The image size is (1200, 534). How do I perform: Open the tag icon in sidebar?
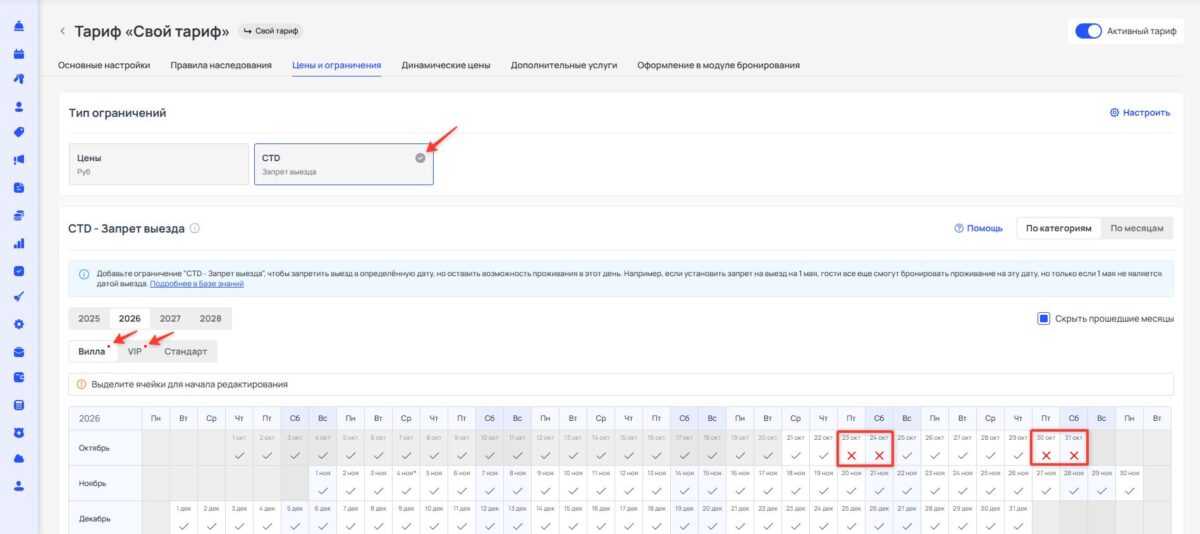(x=19, y=133)
